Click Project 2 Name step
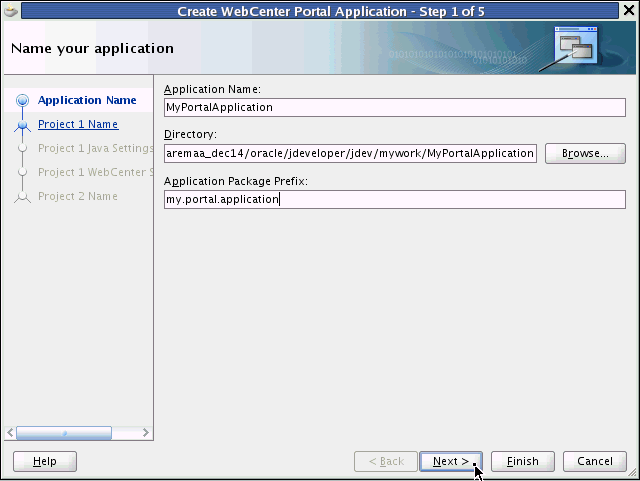The image size is (640, 481). [x=78, y=196]
